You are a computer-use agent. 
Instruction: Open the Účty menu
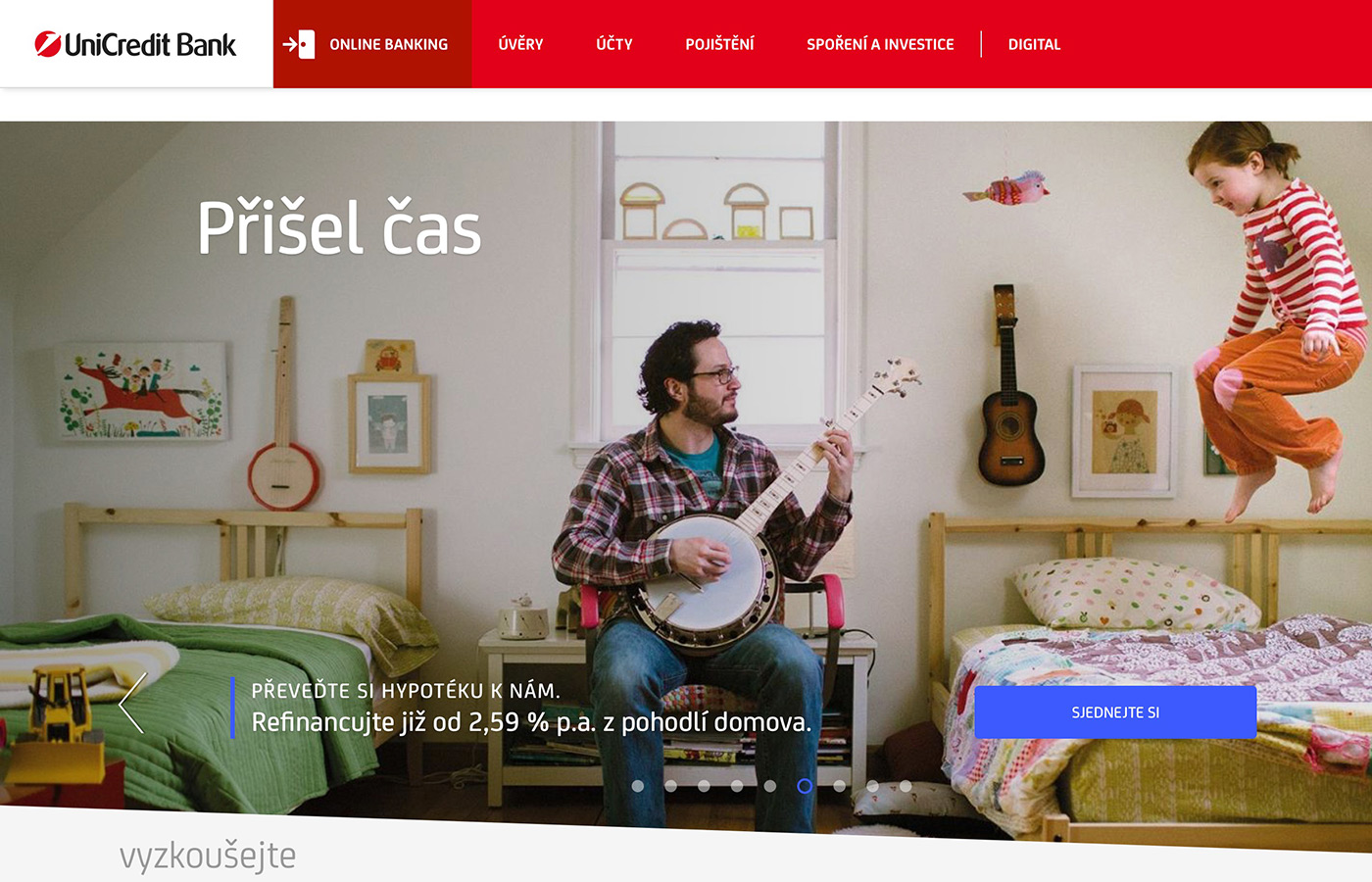(614, 44)
